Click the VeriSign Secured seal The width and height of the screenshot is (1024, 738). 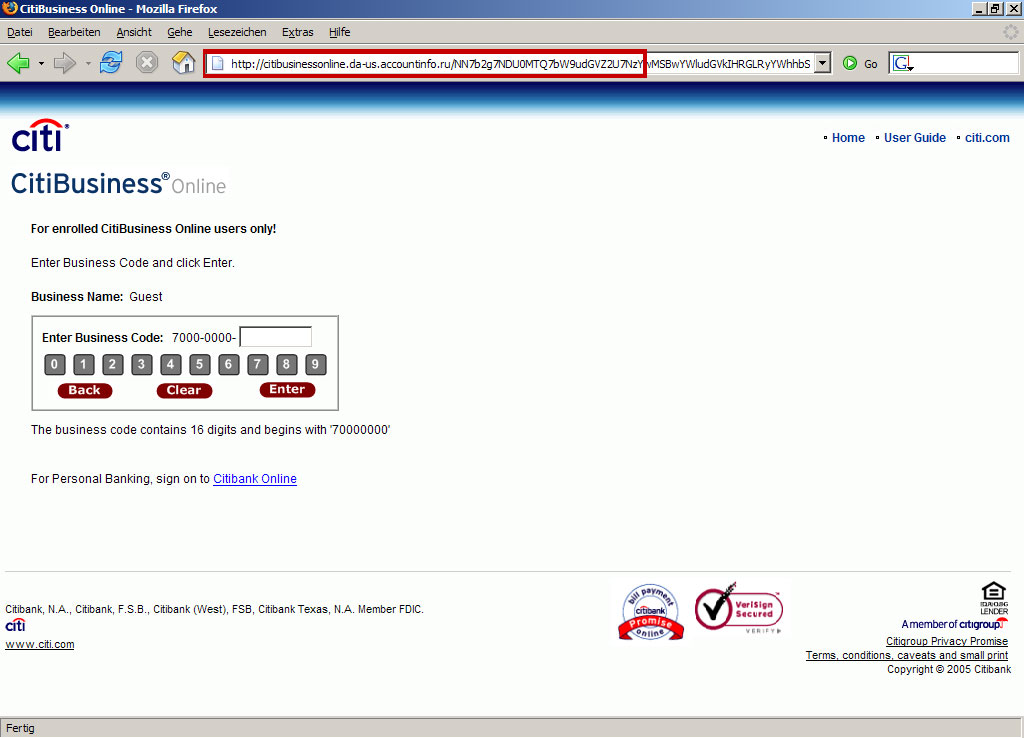pyautogui.click(x=738, y=609)
